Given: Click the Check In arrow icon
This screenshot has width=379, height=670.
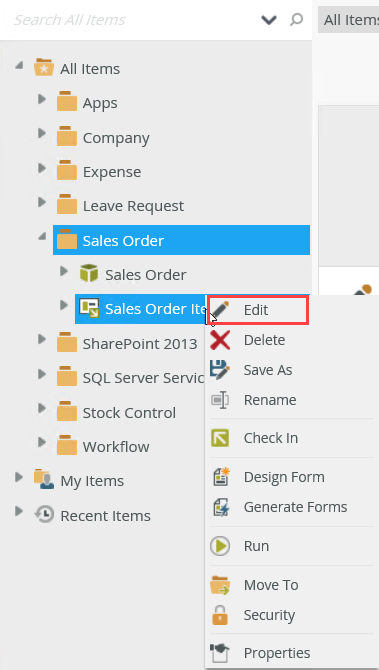Looking at the screenshot, I should point(220,438).
